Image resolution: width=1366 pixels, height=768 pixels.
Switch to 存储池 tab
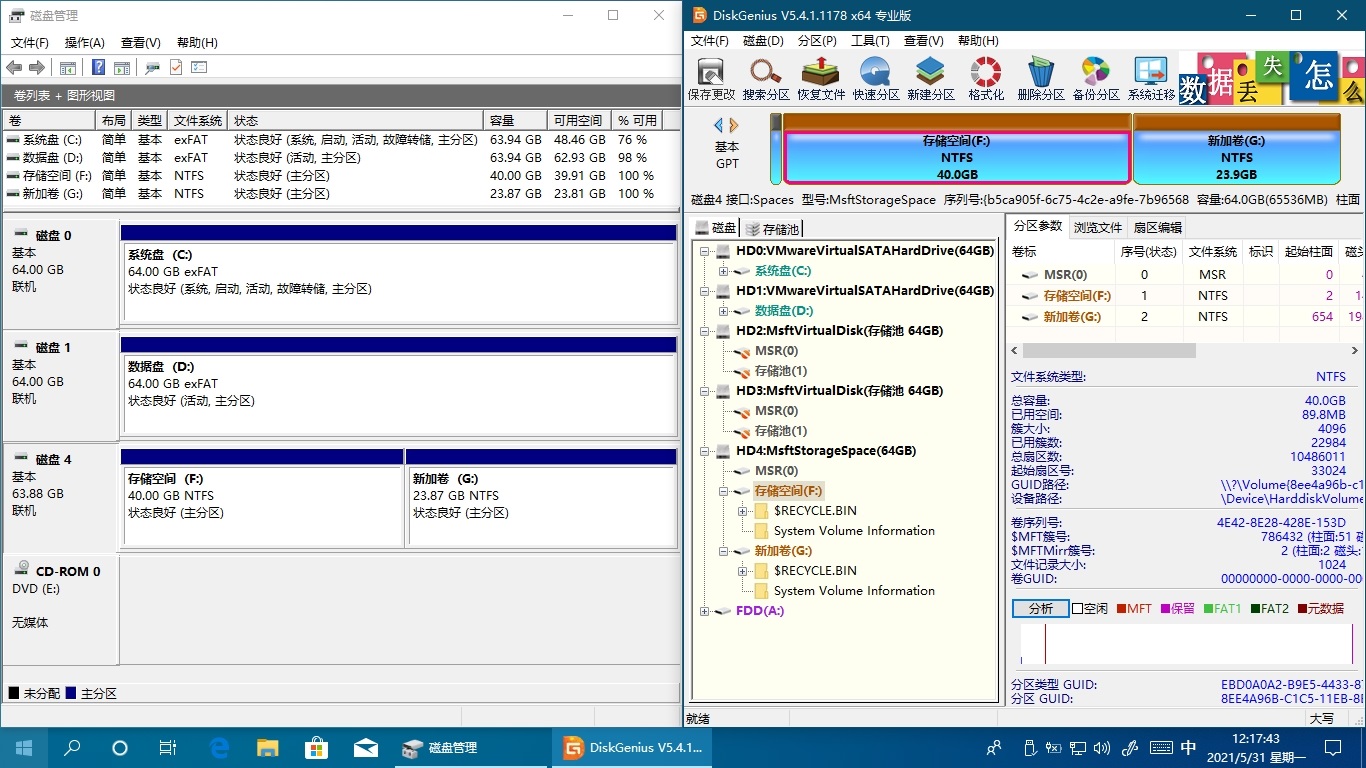tap(772, 228)
